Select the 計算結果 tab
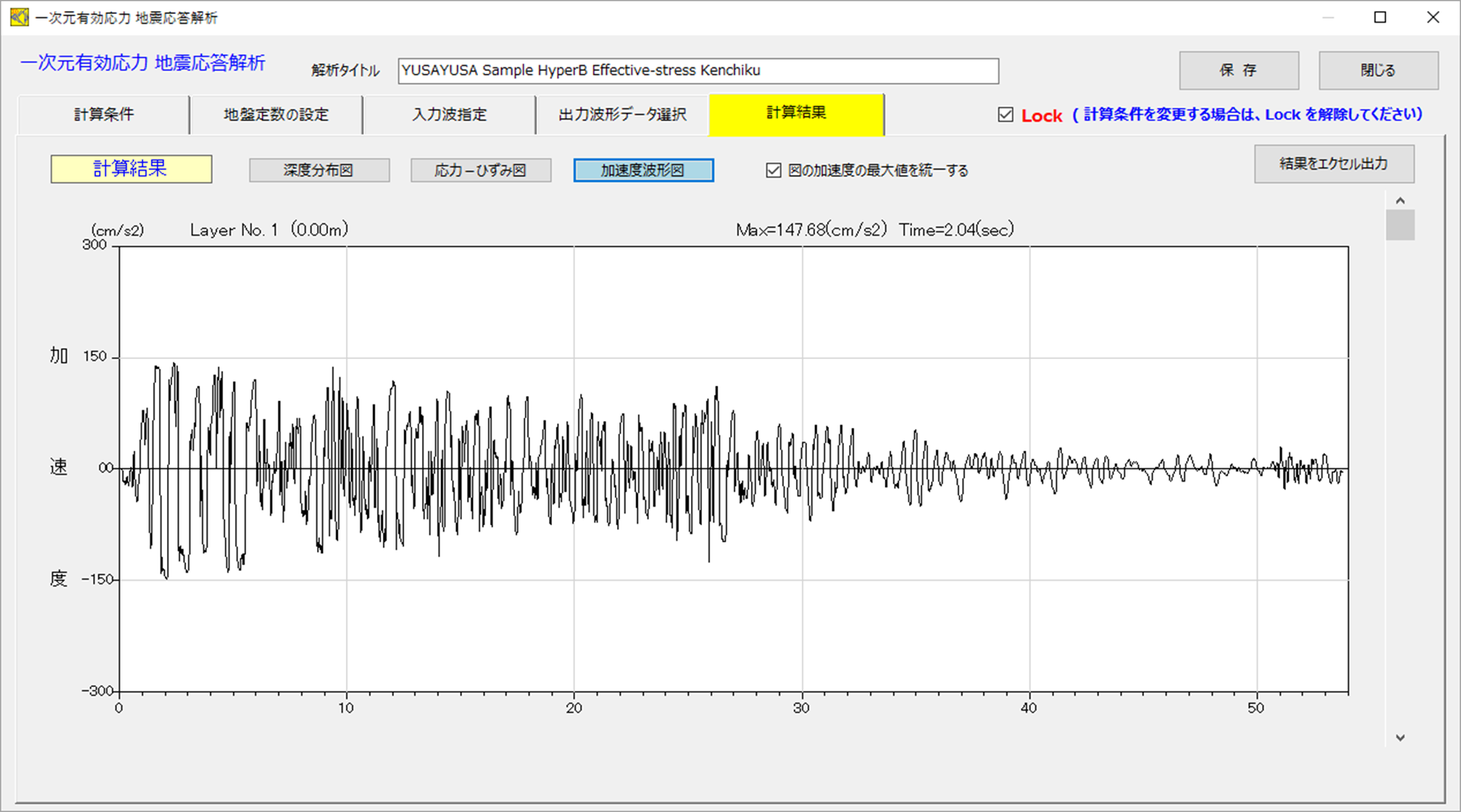This screenshot has width=1461, height=812. click(x=797, y=114)
